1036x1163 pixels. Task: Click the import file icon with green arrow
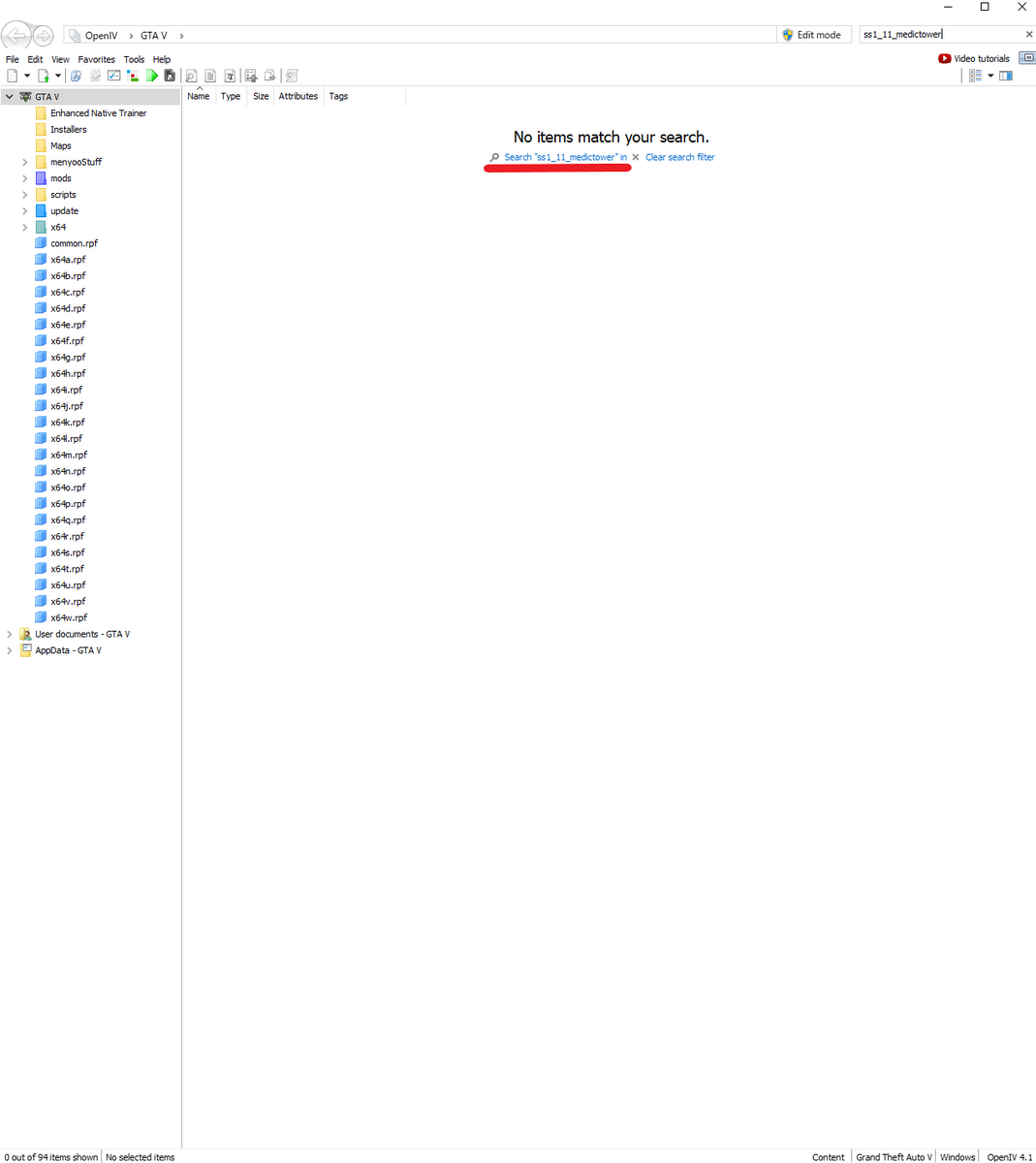[x=43, y=76]
